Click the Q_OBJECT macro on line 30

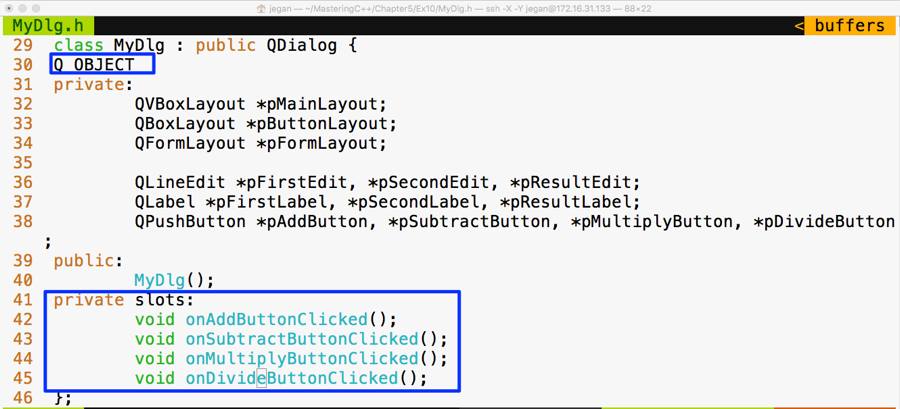click(94, 65)
